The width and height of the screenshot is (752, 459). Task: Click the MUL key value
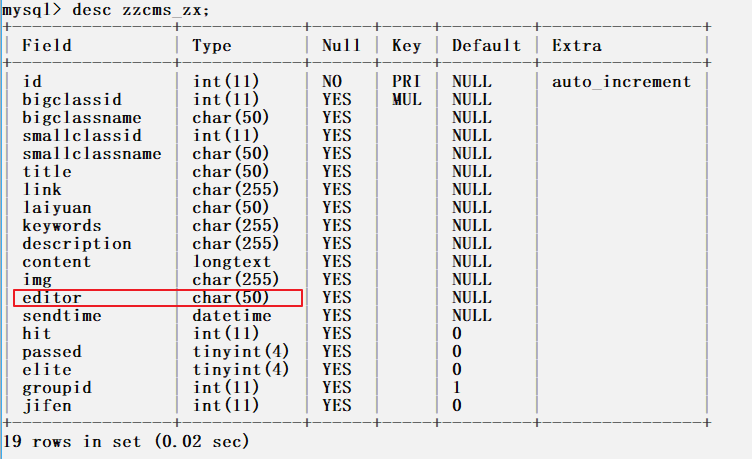[x=407, y=100]
